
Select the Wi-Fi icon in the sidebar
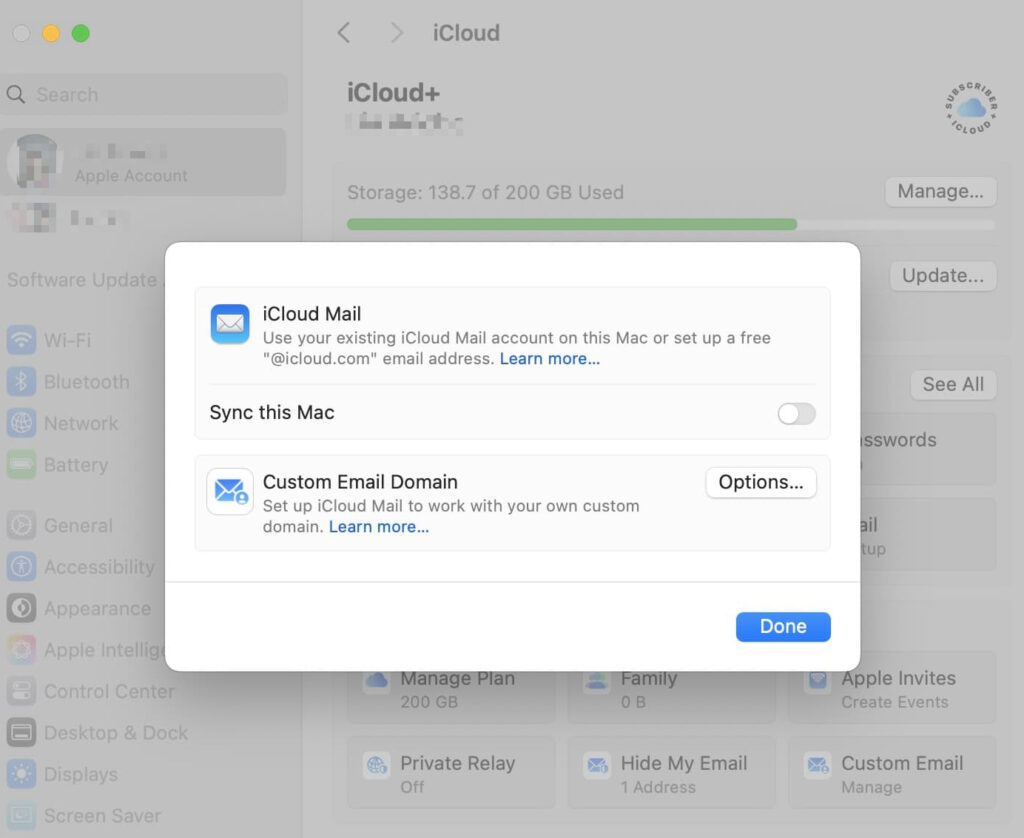(x=22, y=340)
